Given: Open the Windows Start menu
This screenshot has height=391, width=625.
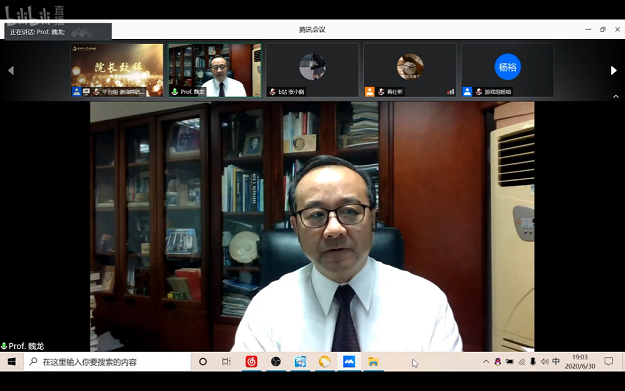Looking at the screenshot, I should click(x=12, y=362).
